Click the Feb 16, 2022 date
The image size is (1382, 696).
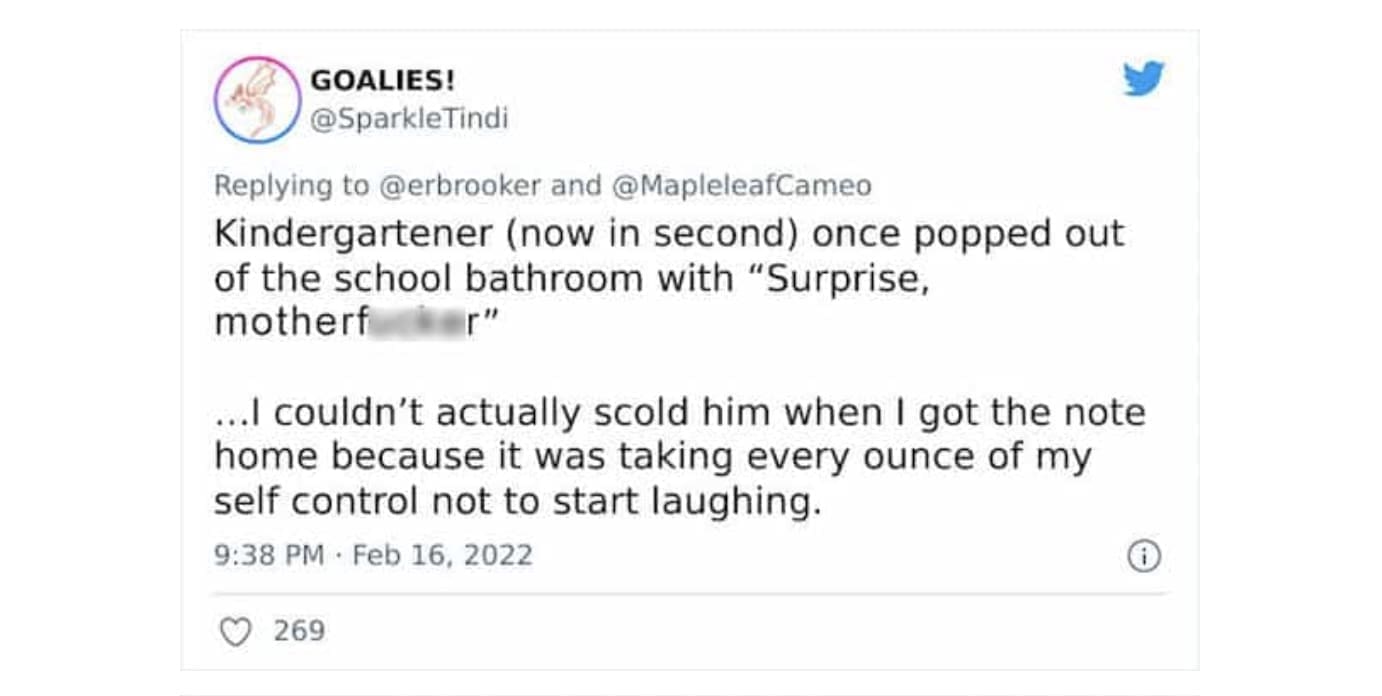[443, 555]
